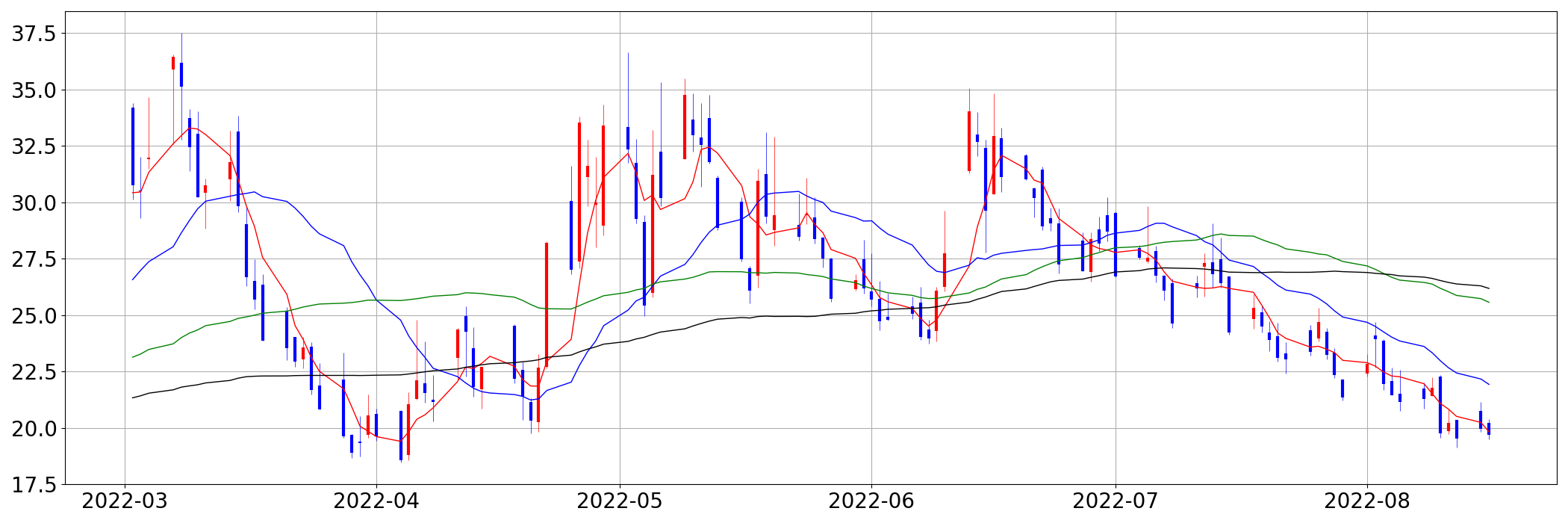Select the 35.0 price axis label

33,90
